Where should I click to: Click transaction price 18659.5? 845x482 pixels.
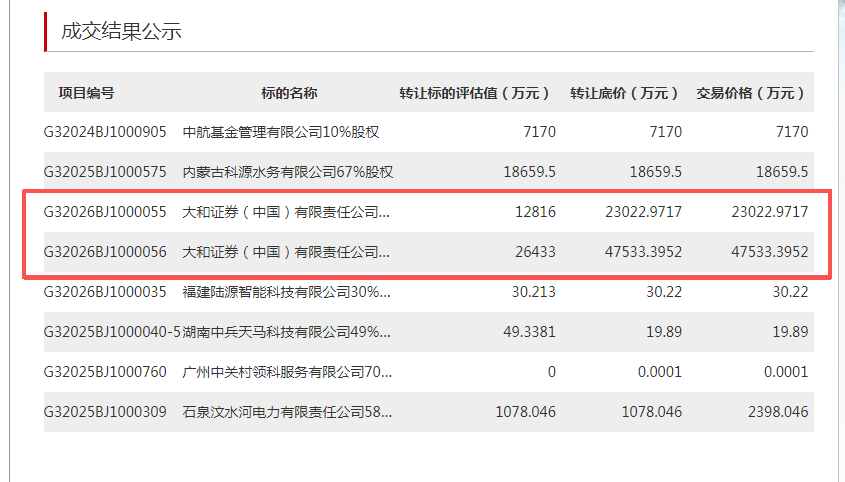[782, 172]
